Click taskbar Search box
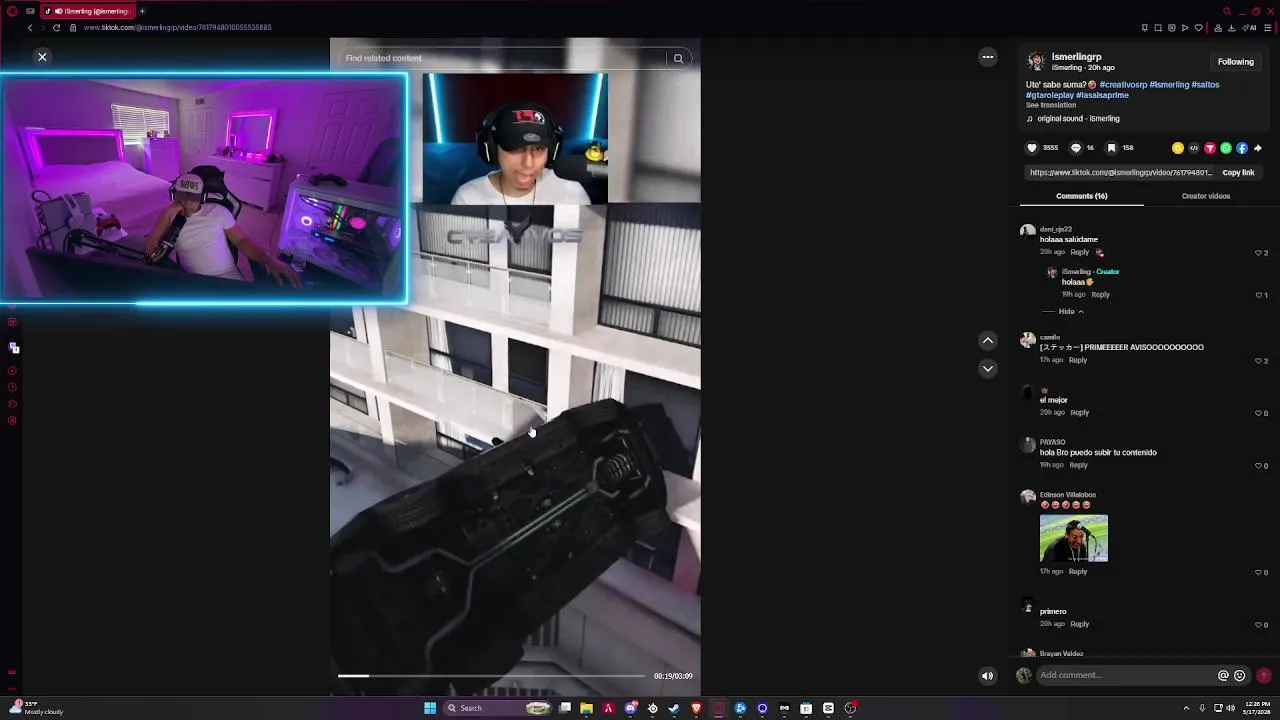Screen dimensions: 1280x720 tap(497, 708)
